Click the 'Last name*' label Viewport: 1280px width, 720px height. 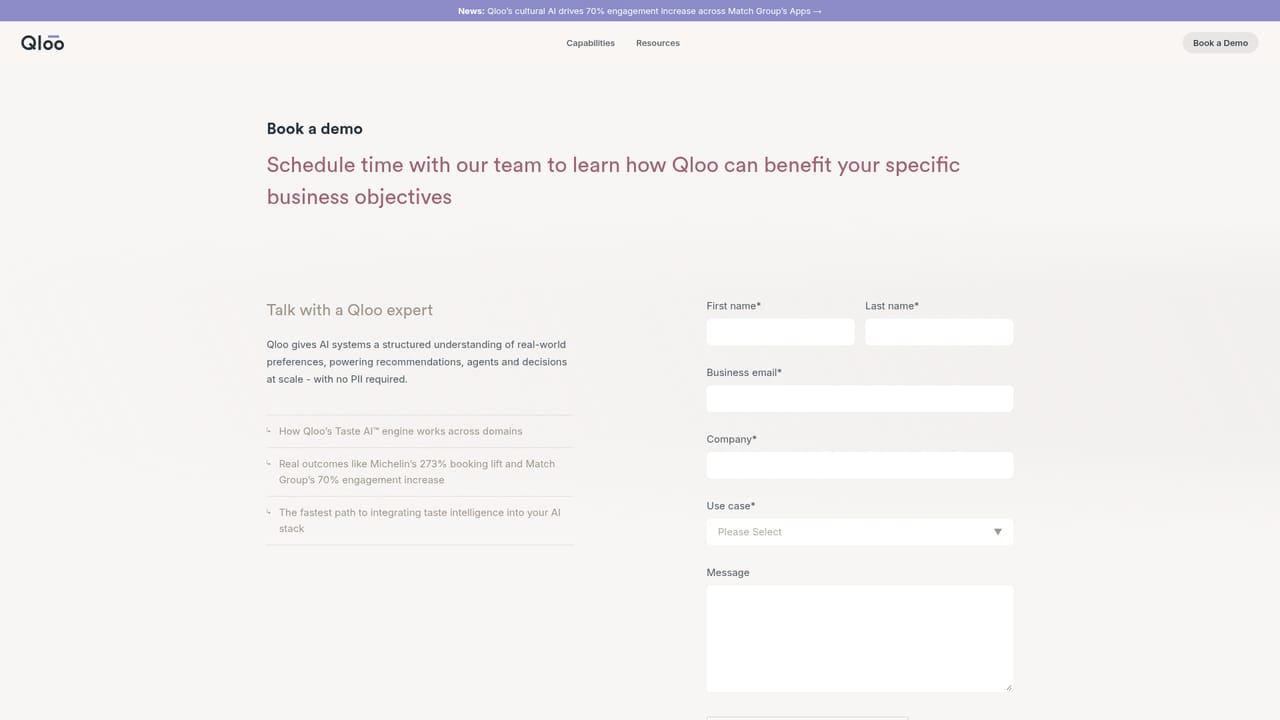pyautogui.click(x=892, y=306)
